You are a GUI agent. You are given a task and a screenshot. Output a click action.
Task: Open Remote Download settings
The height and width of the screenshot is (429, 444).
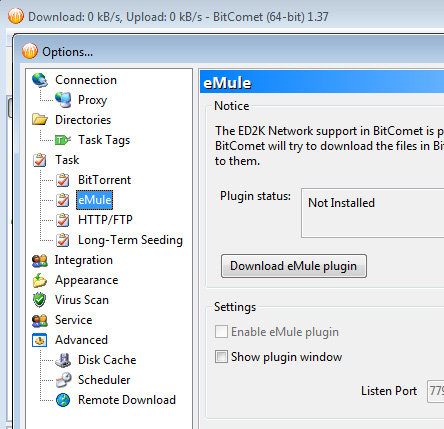(127, 400)
